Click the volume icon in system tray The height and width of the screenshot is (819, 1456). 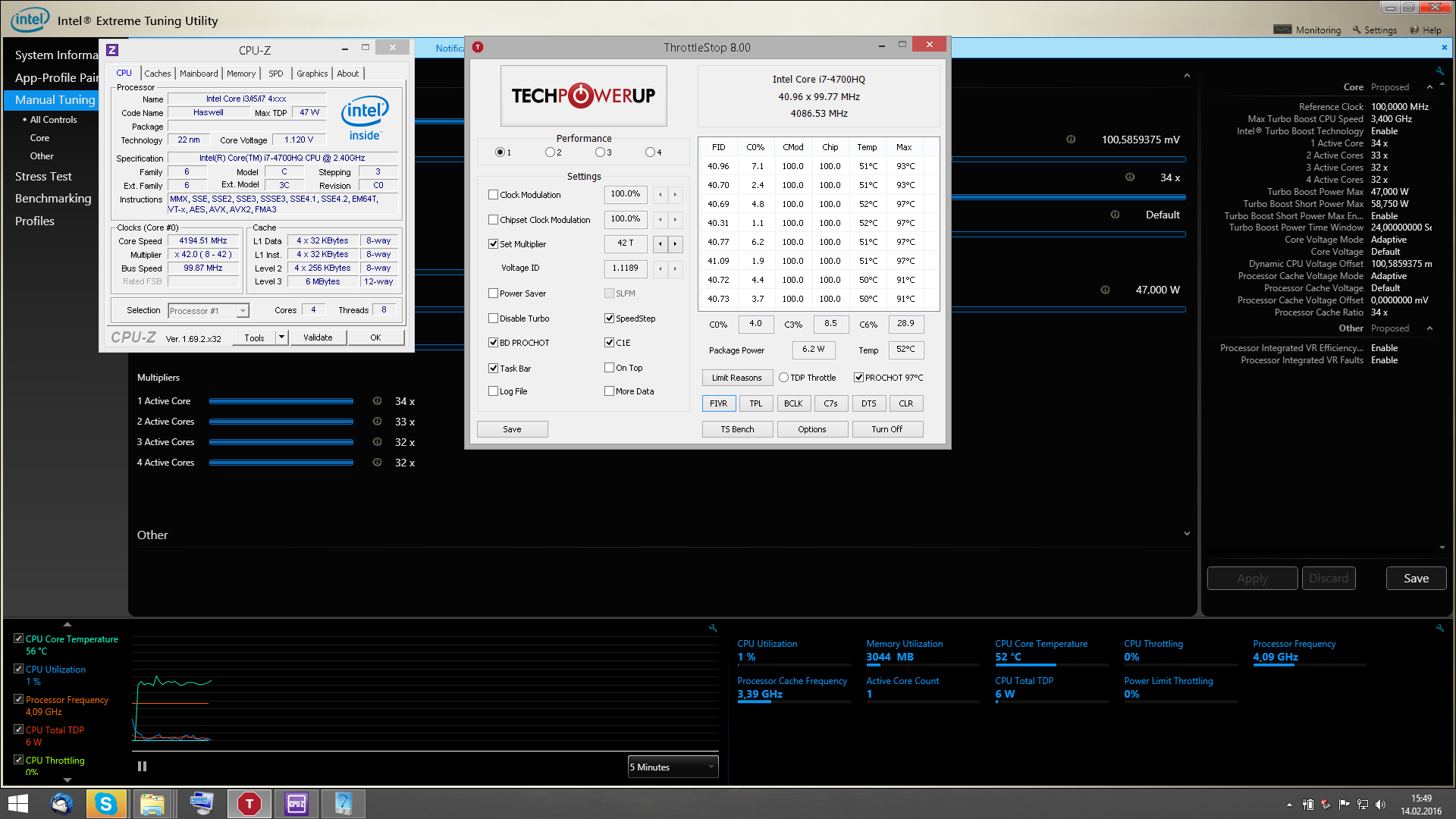pyautogui.click(x=1380, y=805)
